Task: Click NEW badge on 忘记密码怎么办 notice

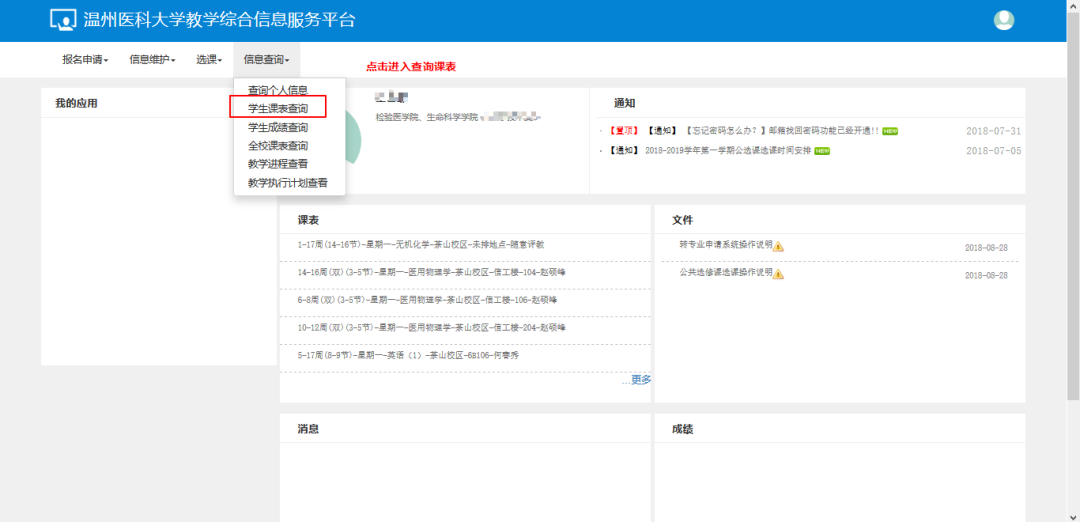Action: tap(889, 131)
